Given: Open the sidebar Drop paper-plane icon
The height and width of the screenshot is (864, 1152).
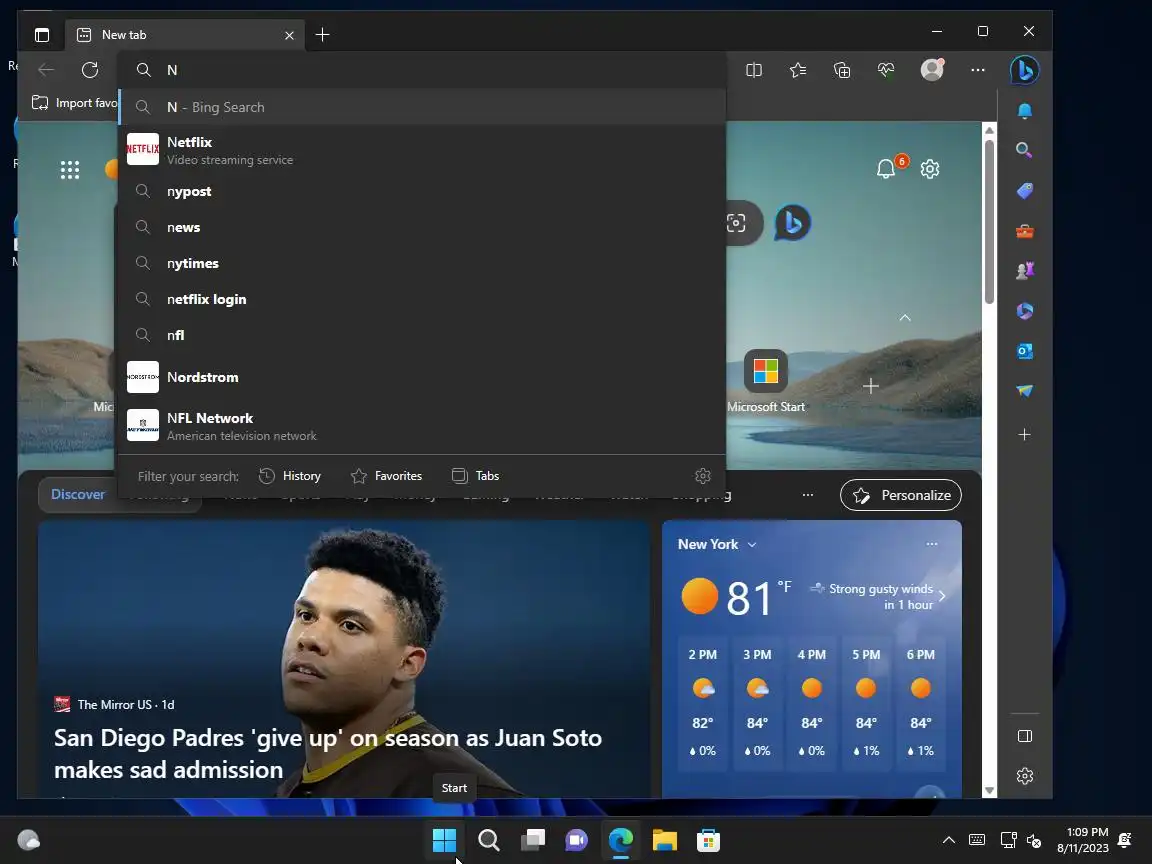Looking at the screenshot, I should pyautogui.click(x=1024, y=391).
